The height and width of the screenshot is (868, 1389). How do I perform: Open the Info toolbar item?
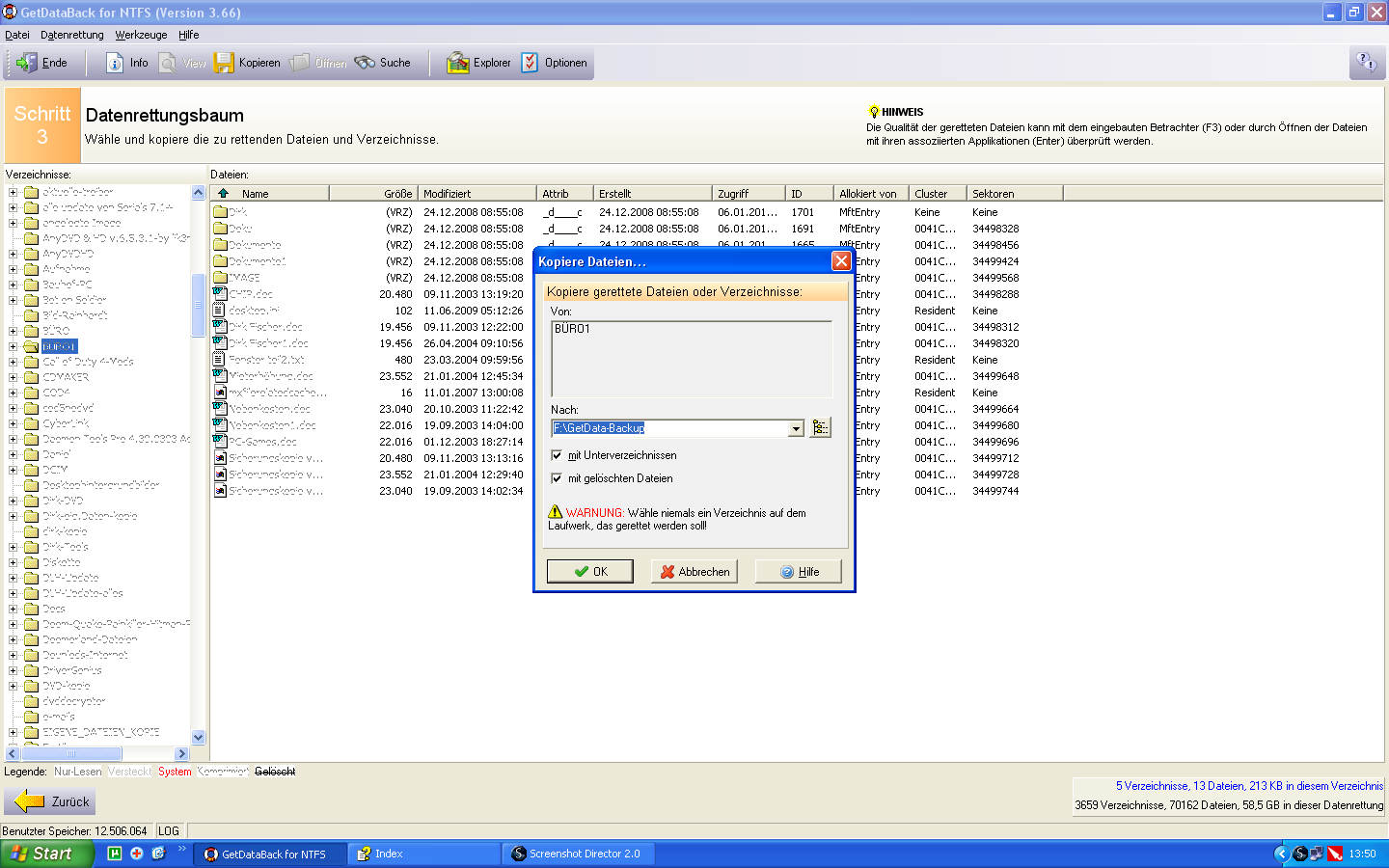(x=126, y=63)
